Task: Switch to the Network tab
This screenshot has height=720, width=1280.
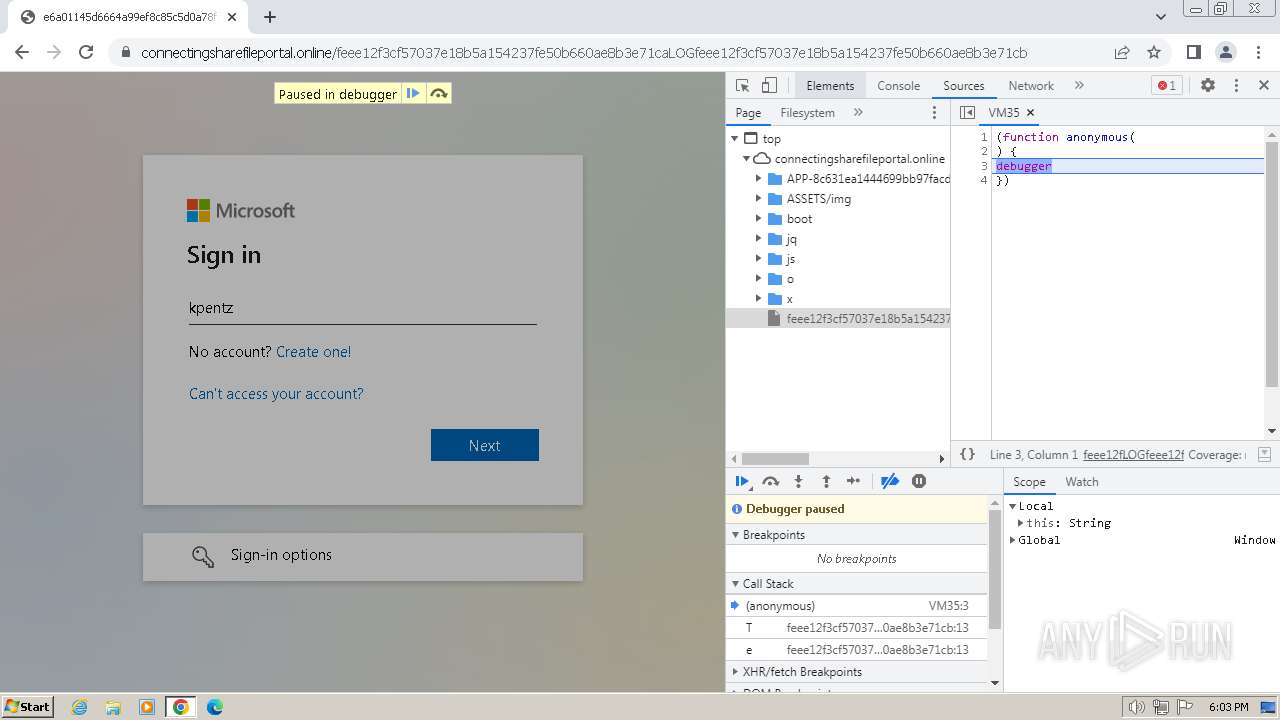Action: 1031,85
